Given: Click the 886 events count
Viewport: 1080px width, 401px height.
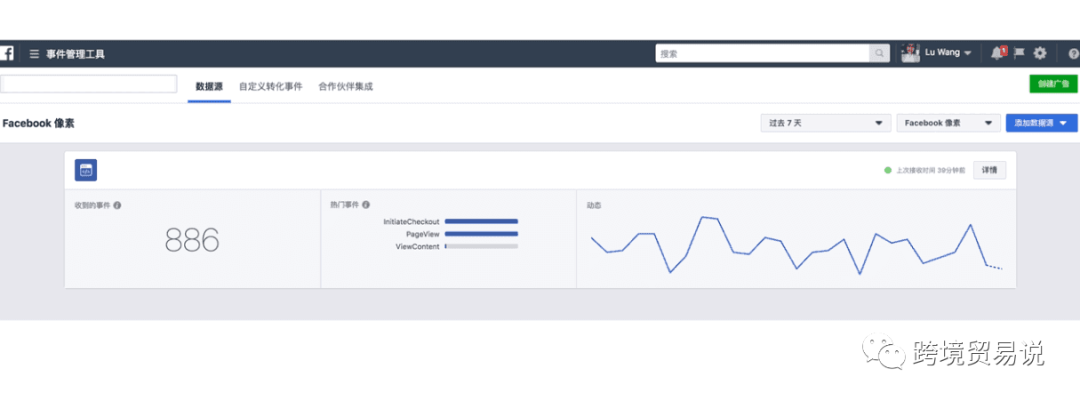Looking at the screenshot, I should [x=192, y=240].
